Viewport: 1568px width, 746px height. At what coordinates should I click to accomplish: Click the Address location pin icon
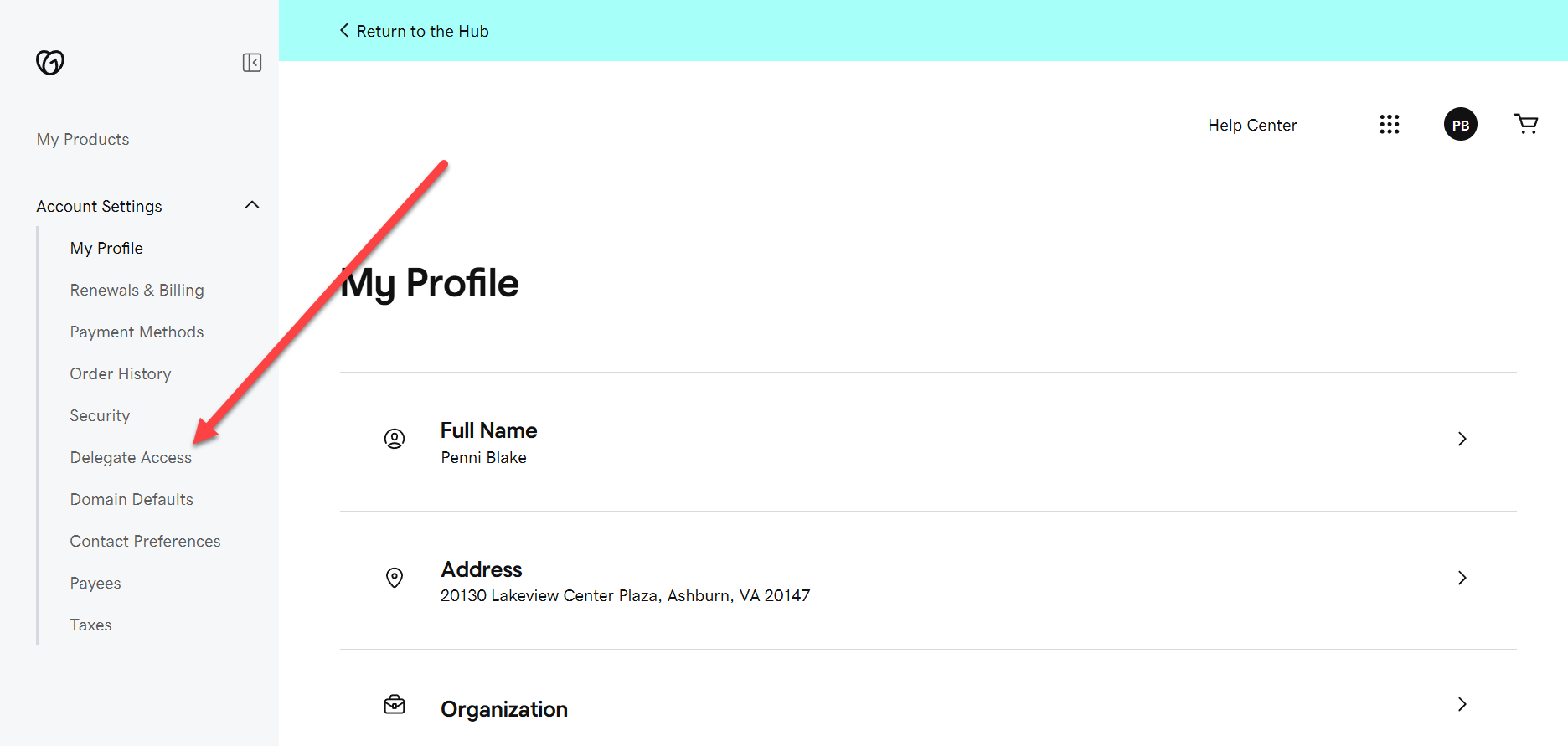(x=395, y=578)
